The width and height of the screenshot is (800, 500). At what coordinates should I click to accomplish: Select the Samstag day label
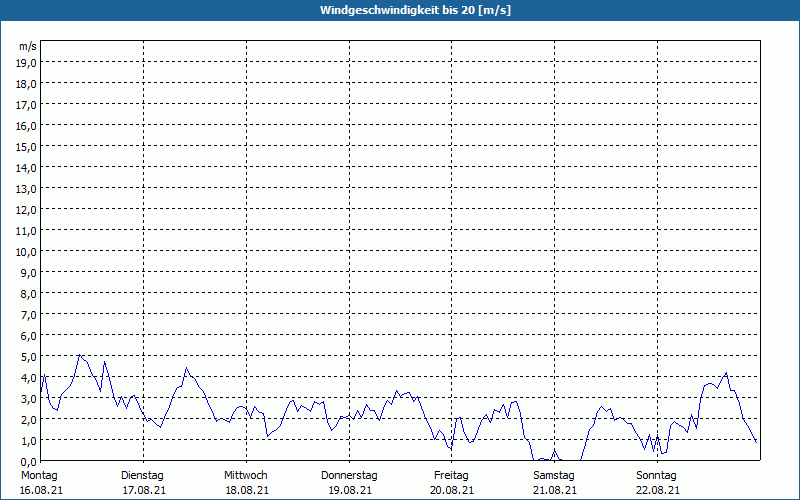(x=554, y=475)
